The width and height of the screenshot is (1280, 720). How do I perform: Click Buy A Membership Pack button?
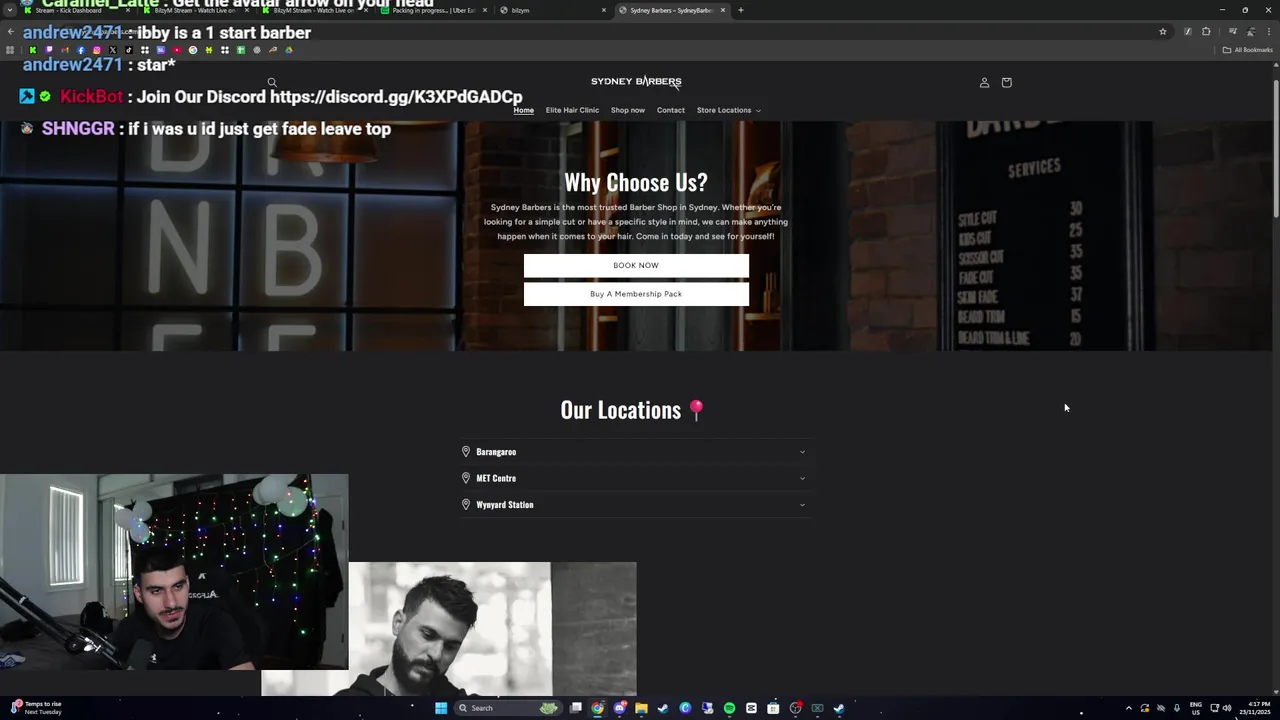(x=636, y=294)
